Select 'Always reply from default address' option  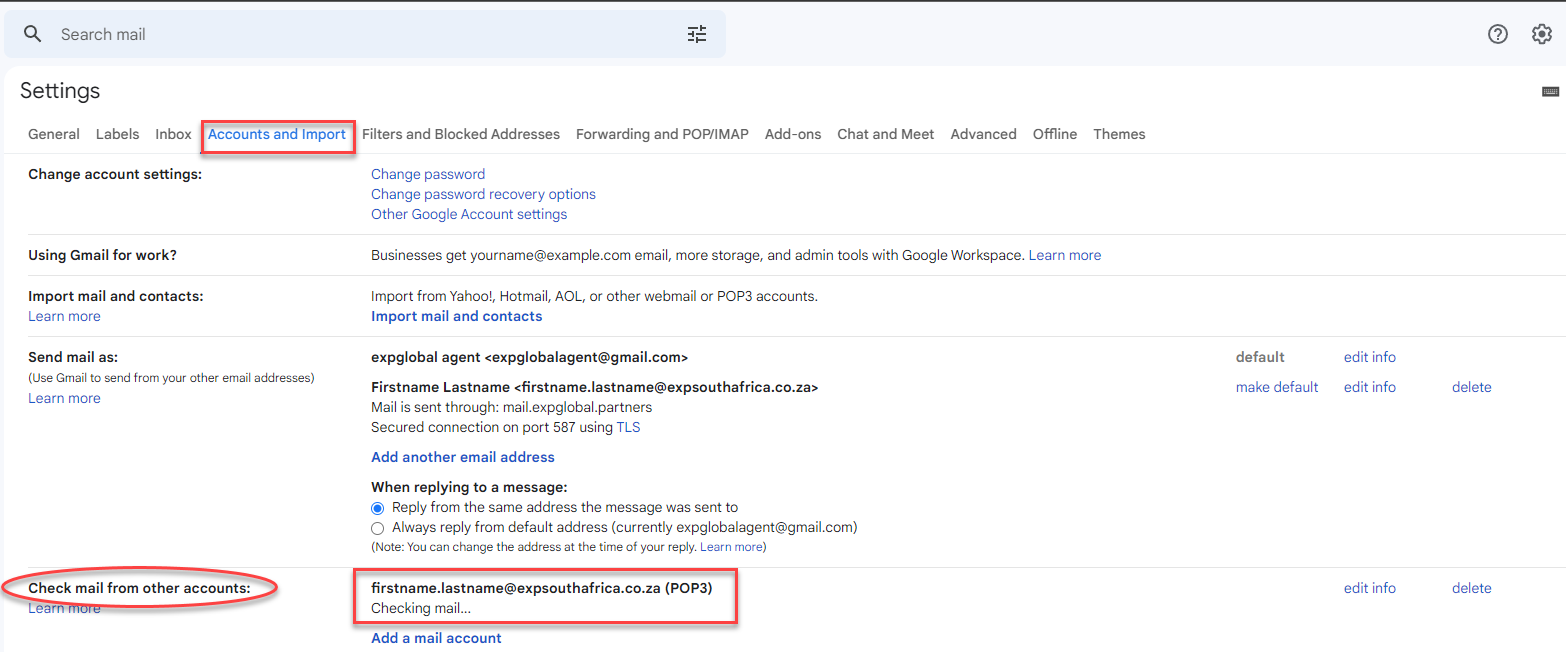pos(377,528)
